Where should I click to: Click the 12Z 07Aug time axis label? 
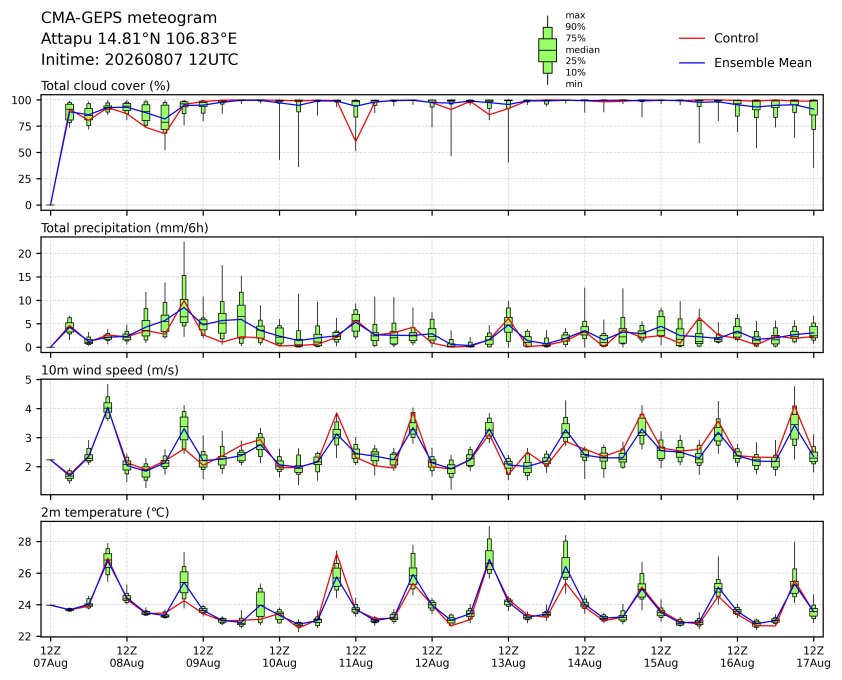tap(50, 657)
